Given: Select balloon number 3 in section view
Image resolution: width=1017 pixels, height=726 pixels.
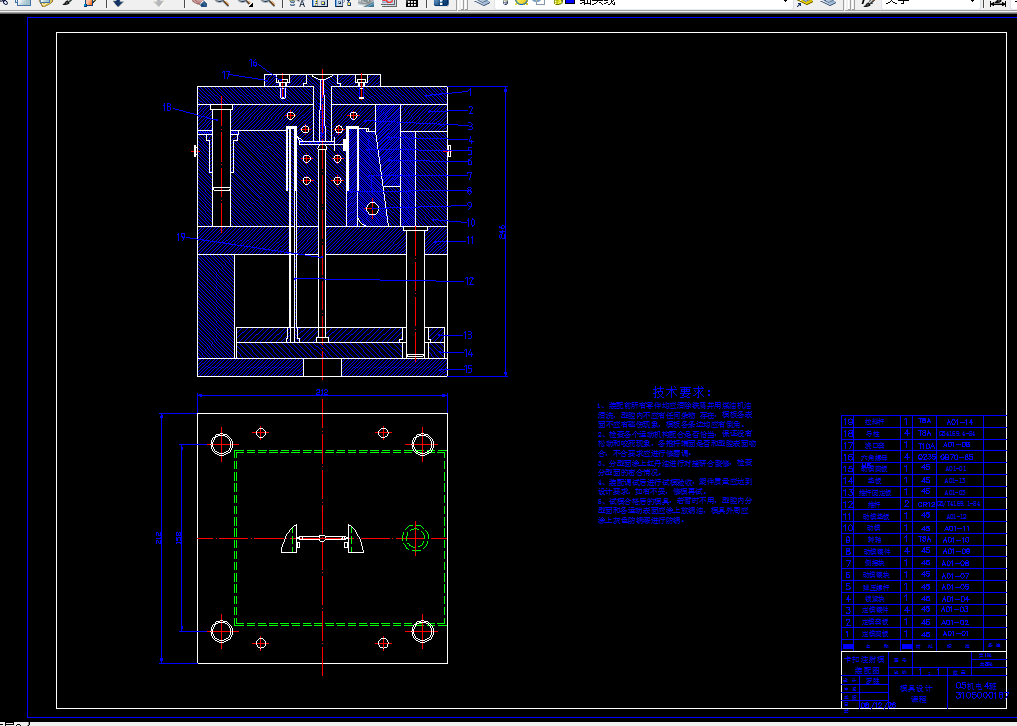Looking at the screenshot, I should coord(470,126).
